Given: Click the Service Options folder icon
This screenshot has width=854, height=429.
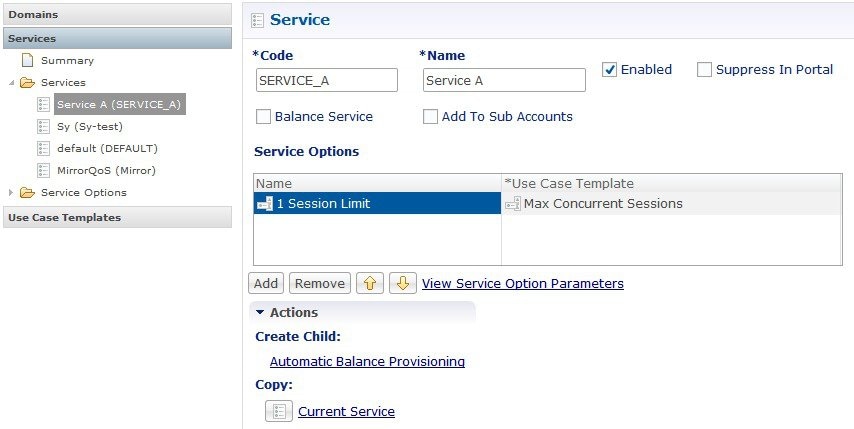Looking at the screenshot, I should point(27,192).
